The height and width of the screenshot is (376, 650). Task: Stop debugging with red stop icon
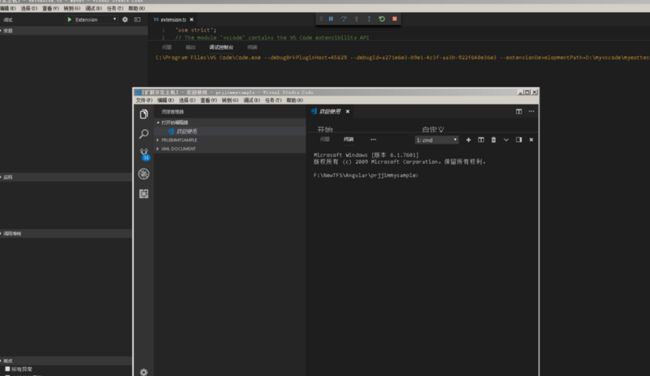point(395,19)
